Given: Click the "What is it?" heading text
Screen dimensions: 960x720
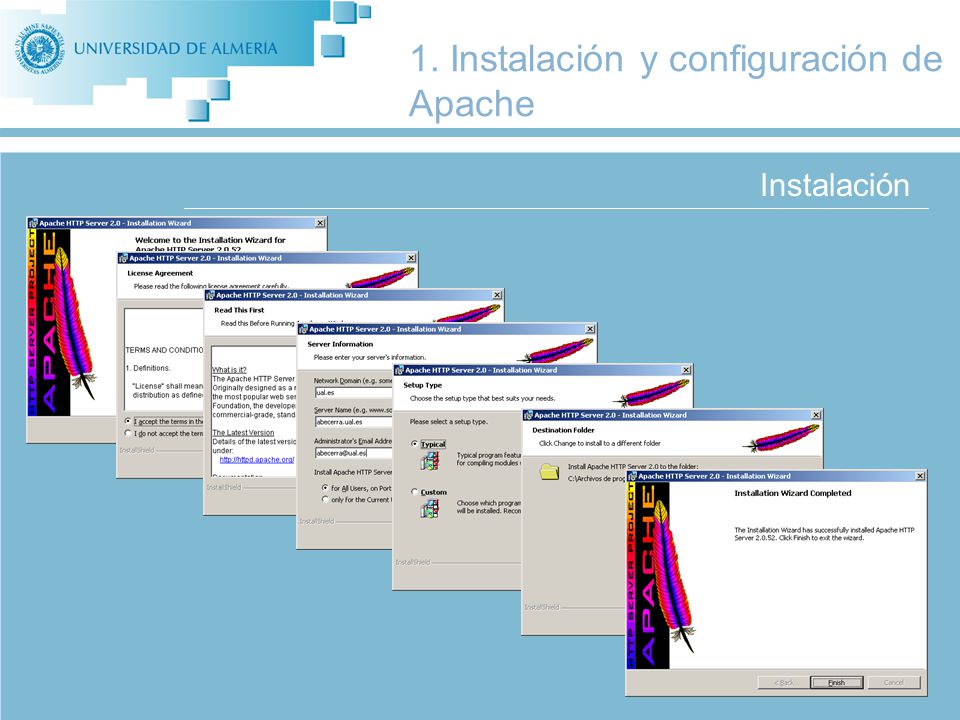Looking at the screenshot, I should [229, 370].
